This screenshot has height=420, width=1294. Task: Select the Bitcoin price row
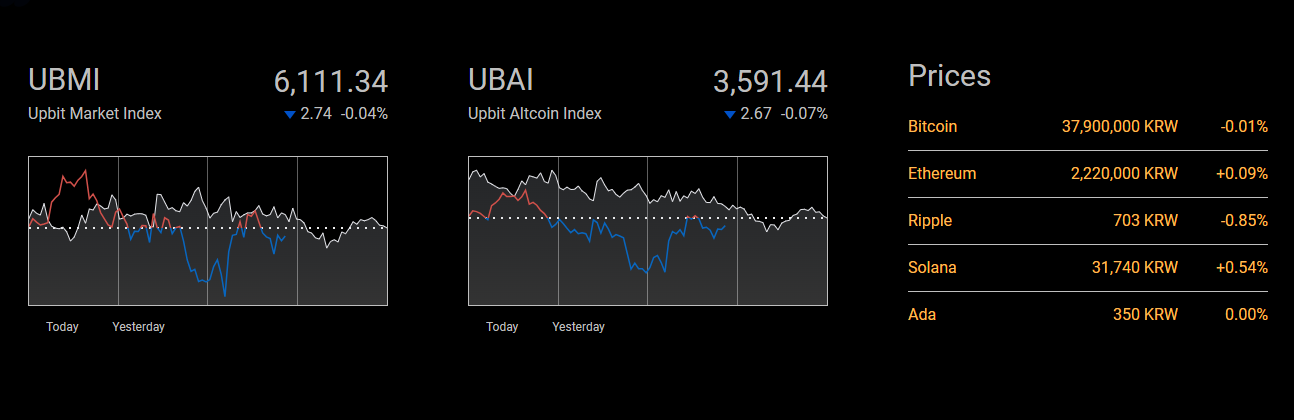(1088, 127)
